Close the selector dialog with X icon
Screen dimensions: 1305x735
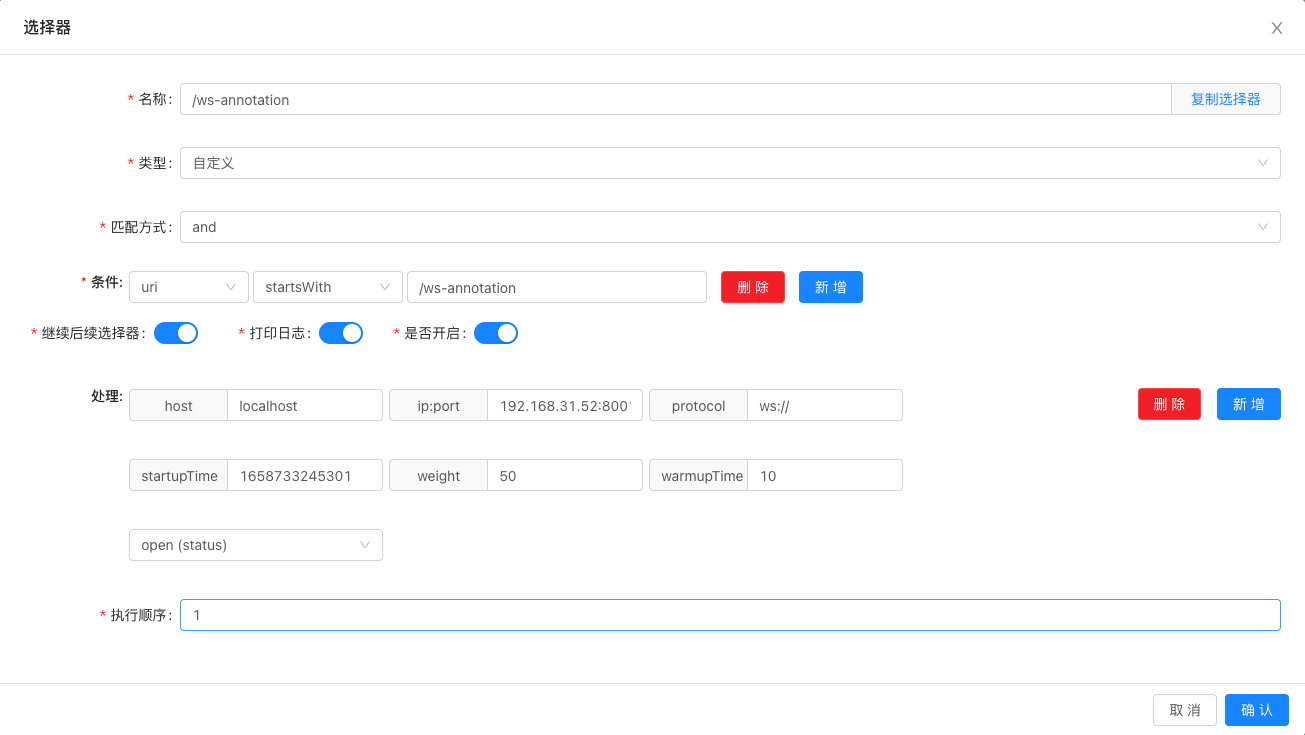coord(1277,28)
